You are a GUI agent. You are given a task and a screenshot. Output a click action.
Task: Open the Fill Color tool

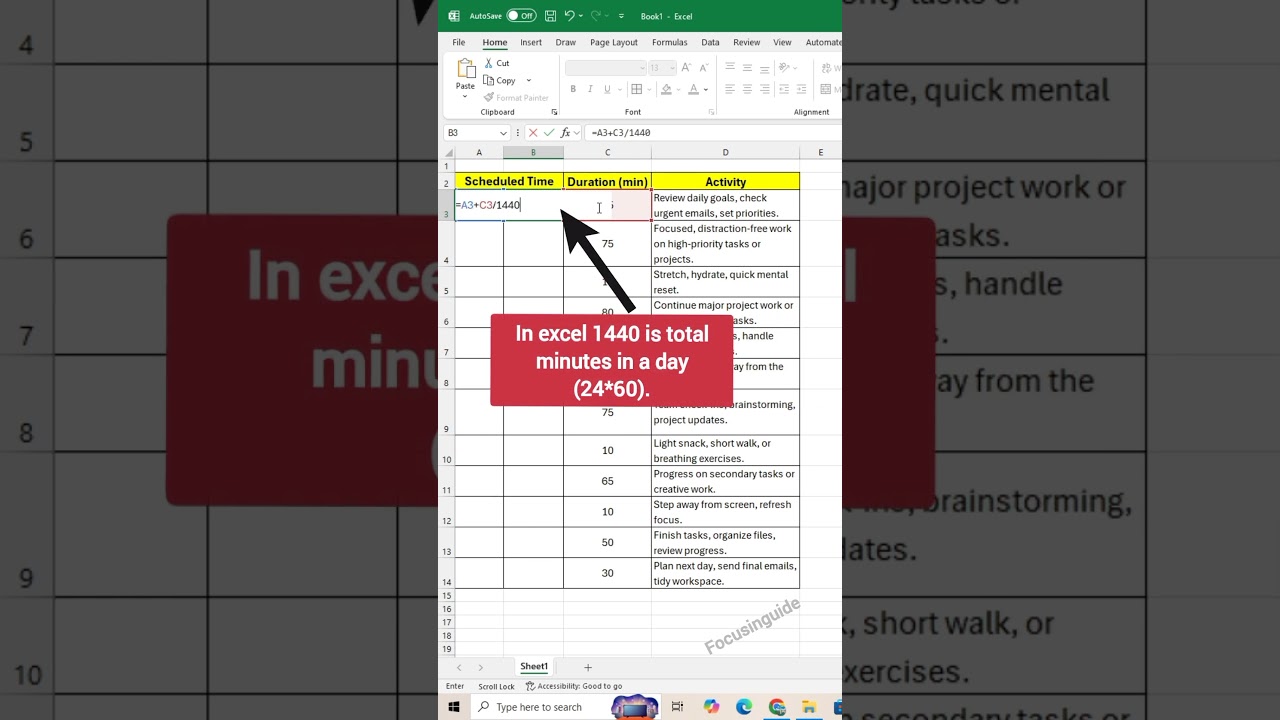[665, 88]
